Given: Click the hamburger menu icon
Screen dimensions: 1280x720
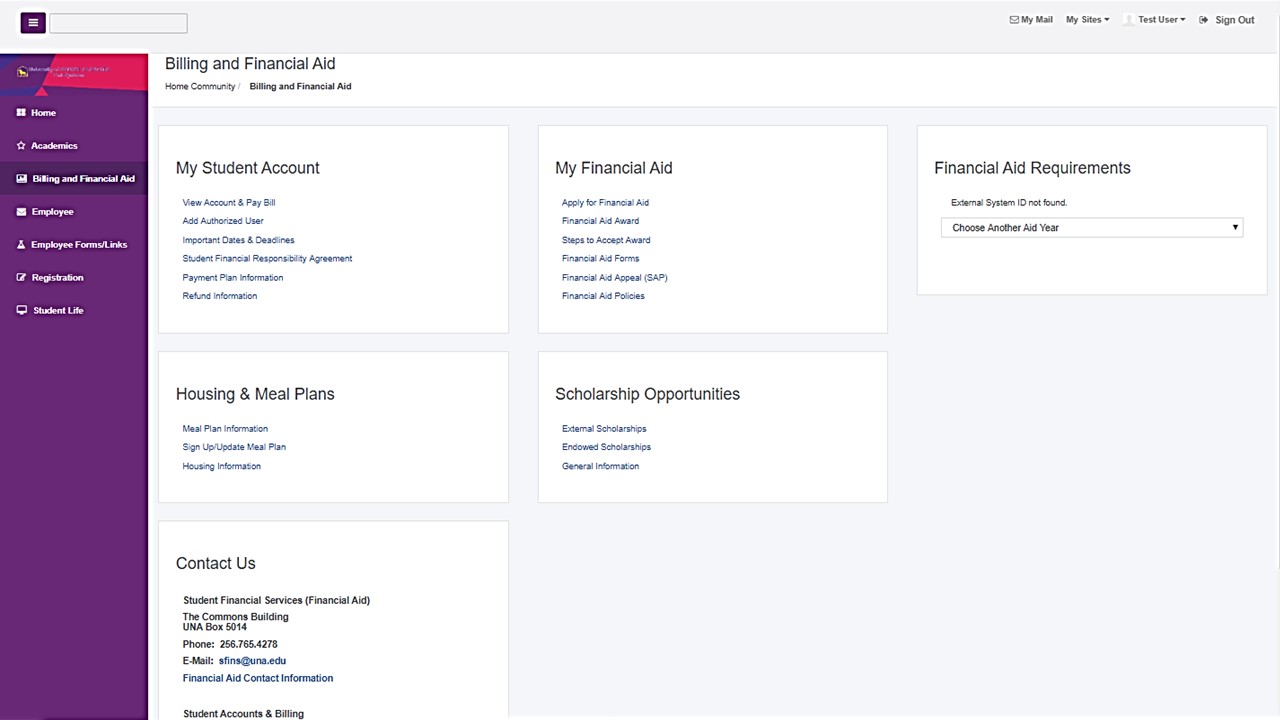Looking at the screenshot, I should pyautogui.click(x=33, y=22).
